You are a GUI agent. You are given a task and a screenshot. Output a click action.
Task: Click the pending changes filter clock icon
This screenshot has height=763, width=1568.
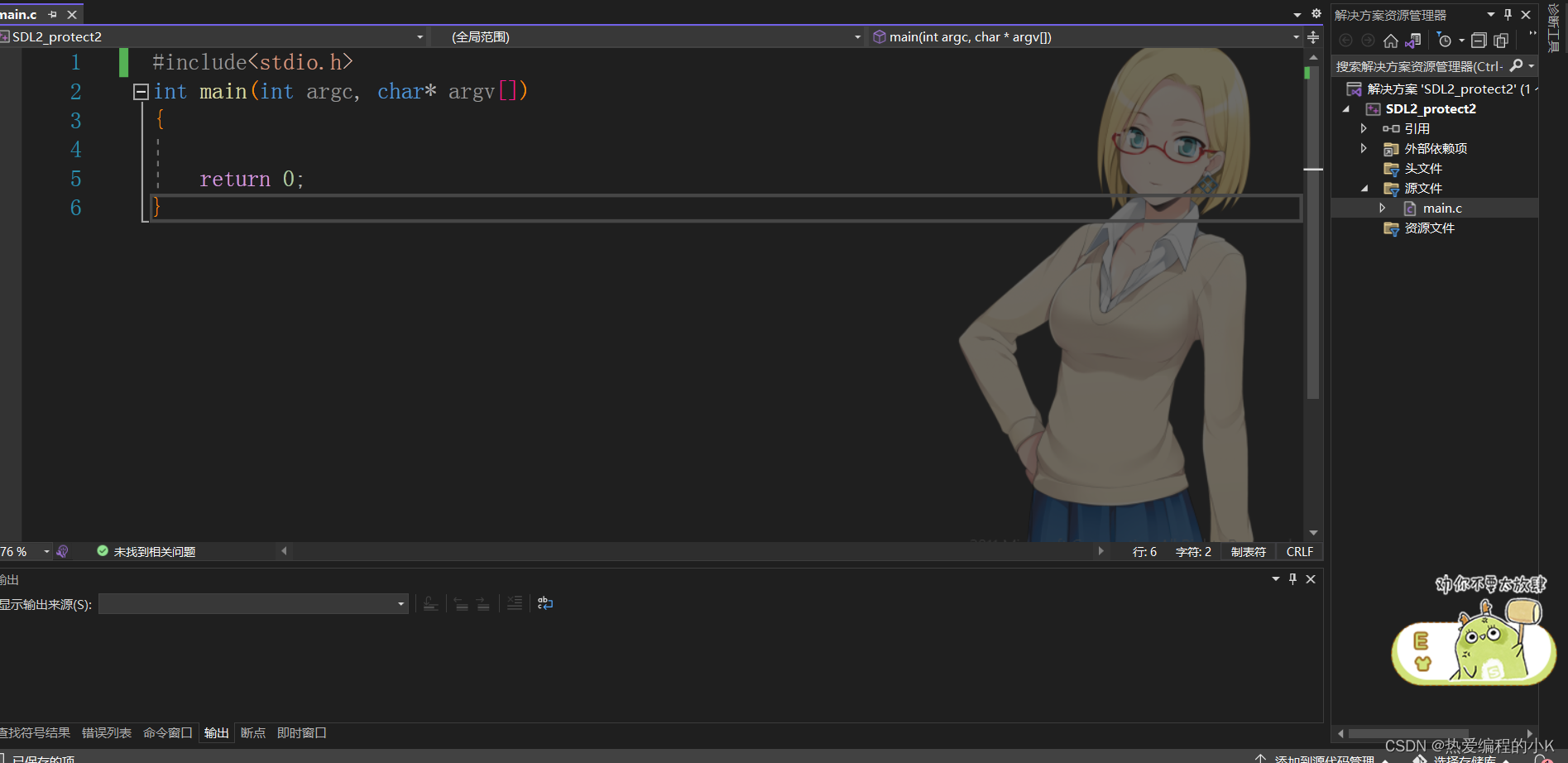point(1445,41)
